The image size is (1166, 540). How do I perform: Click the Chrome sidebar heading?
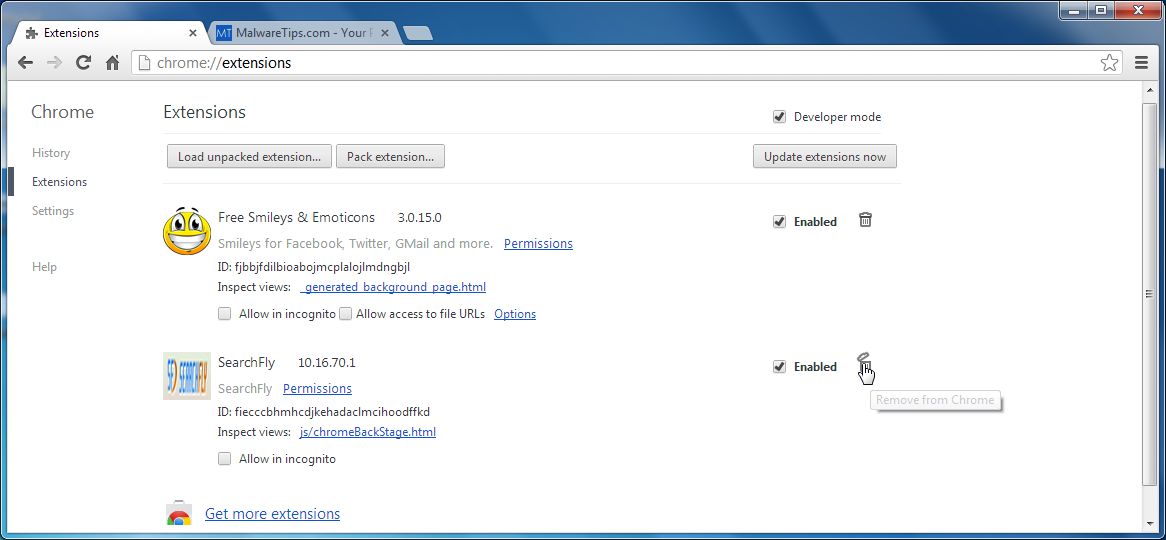62,112
